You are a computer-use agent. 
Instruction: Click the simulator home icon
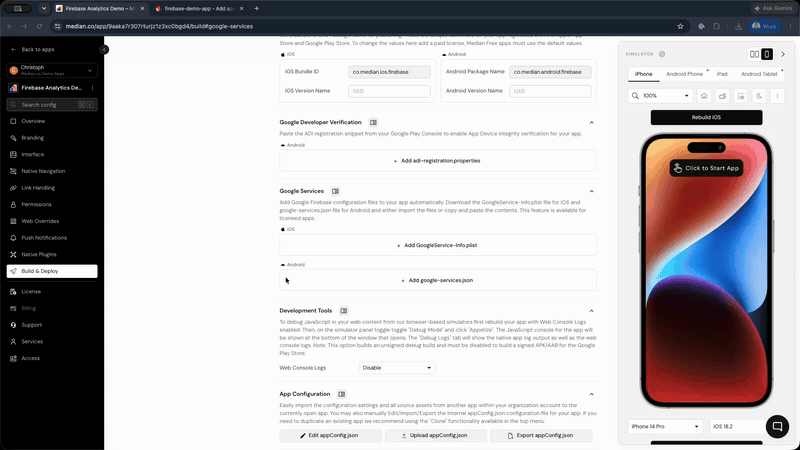click(704, 96)
